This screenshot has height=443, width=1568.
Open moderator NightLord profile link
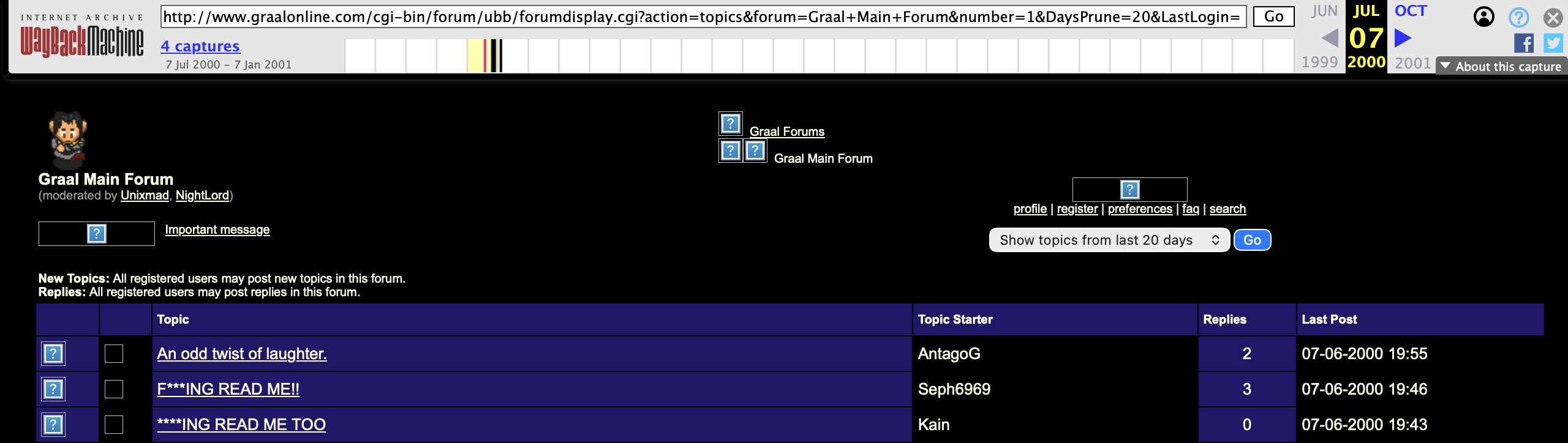202,195
